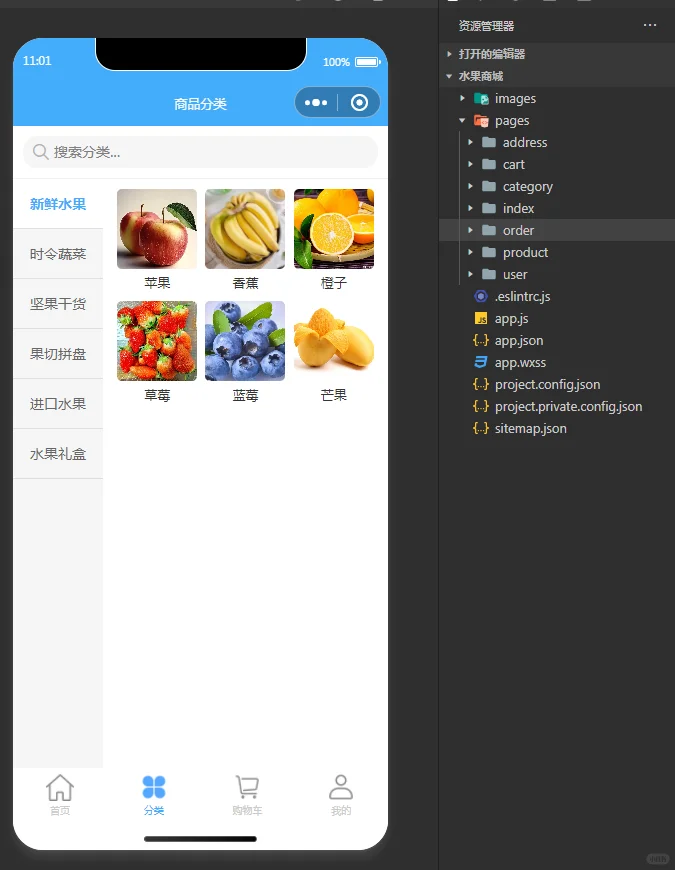Select the 进口水果 category tab
675x870 pixels.
click(58, 403)
